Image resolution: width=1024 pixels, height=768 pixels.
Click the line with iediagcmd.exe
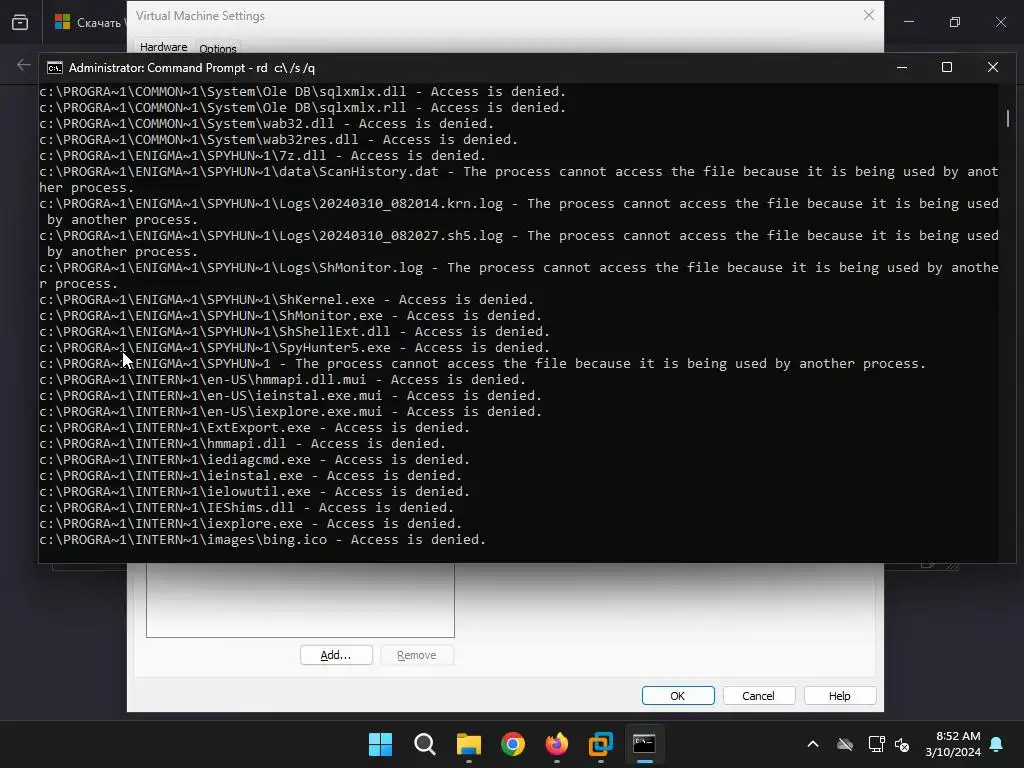pyautogui.click(x=255, y=459)
